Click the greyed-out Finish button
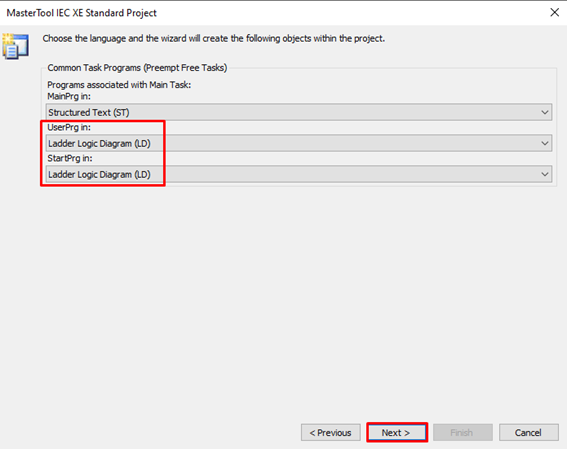567x449 pixels. (x=463, y=432)
